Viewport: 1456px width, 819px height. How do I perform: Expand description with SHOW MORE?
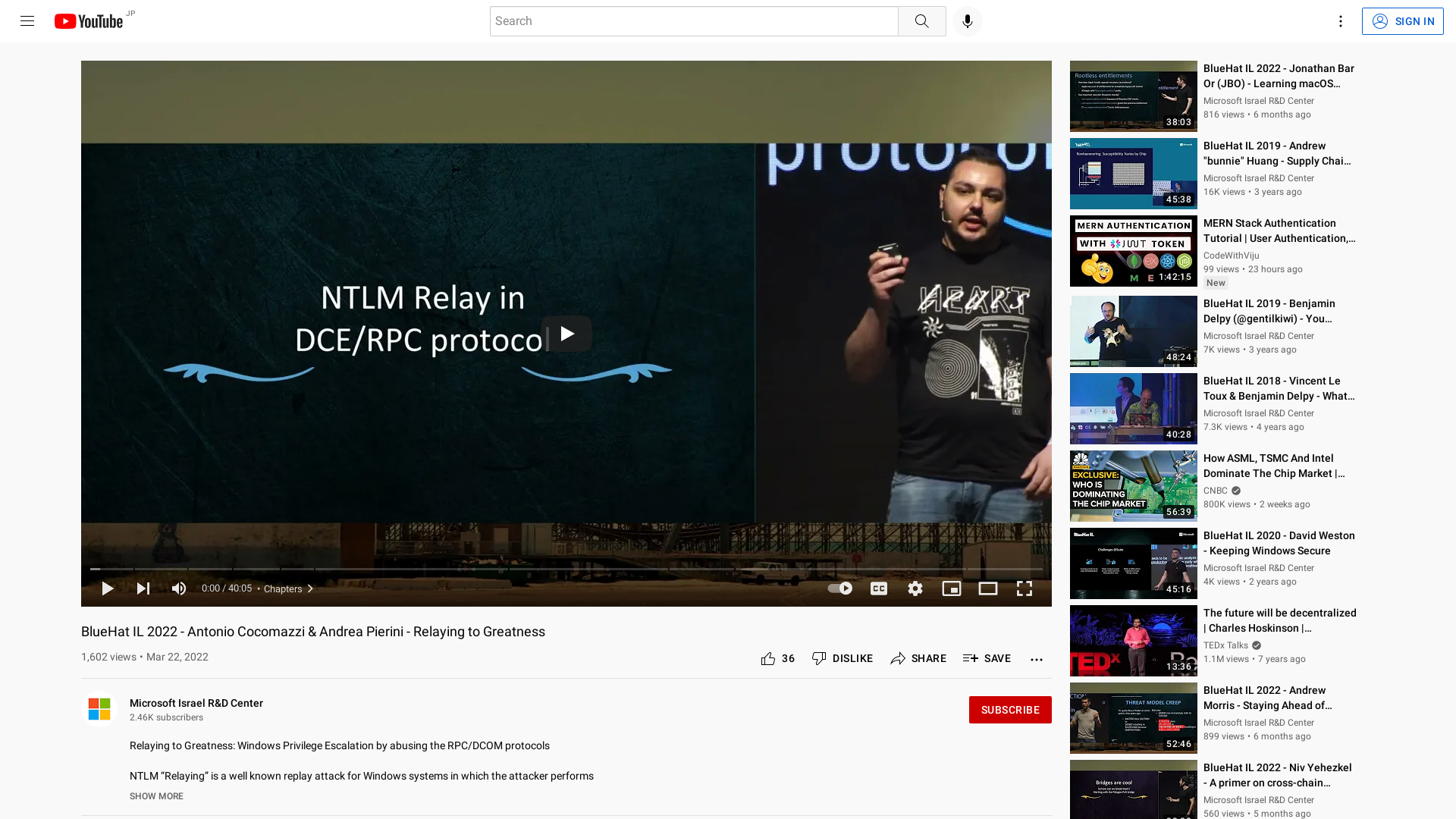[x=156, y=796]
